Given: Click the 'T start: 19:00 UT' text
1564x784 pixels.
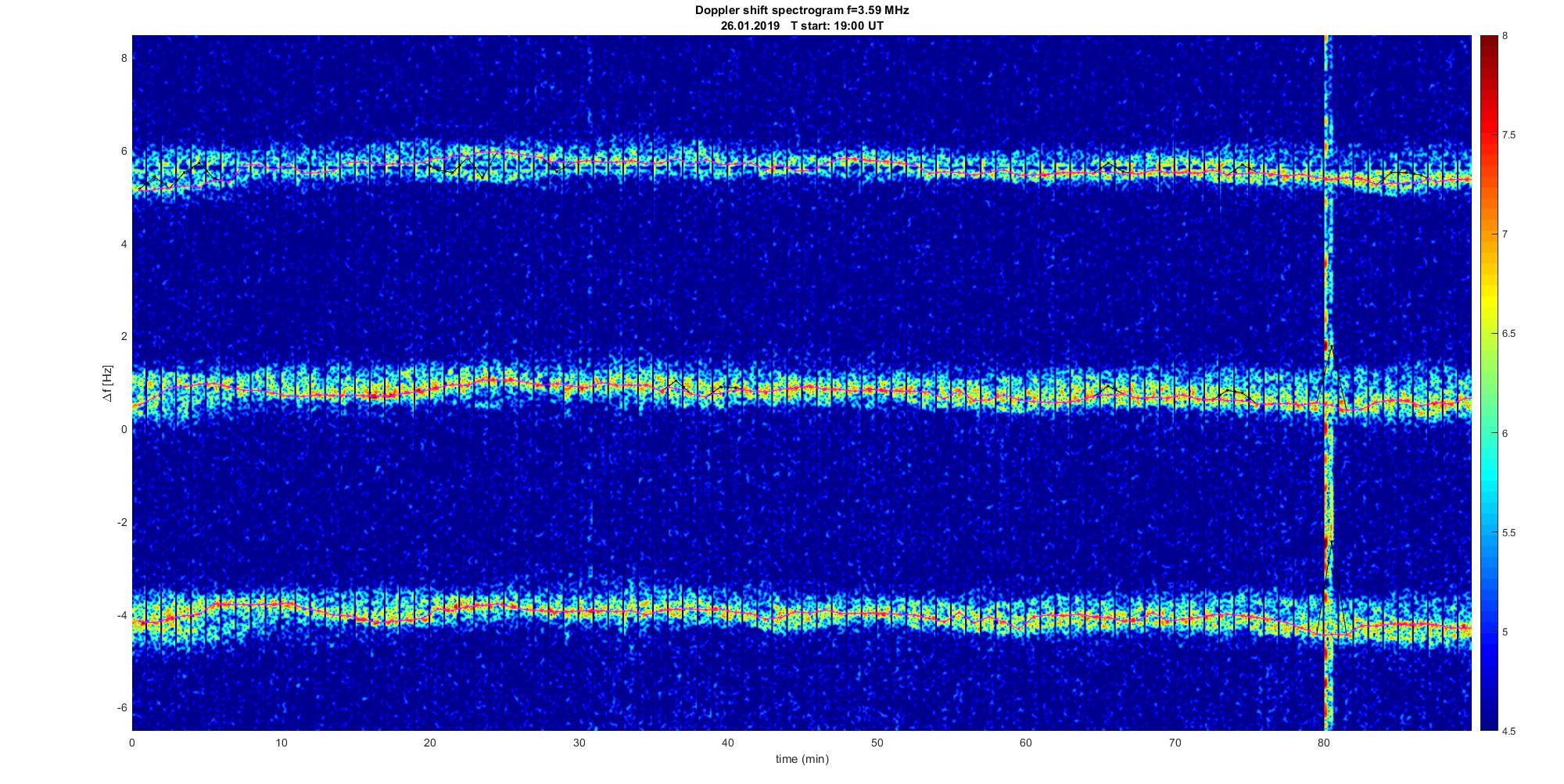Looking at the screenshot, I should tap(838, 25).
